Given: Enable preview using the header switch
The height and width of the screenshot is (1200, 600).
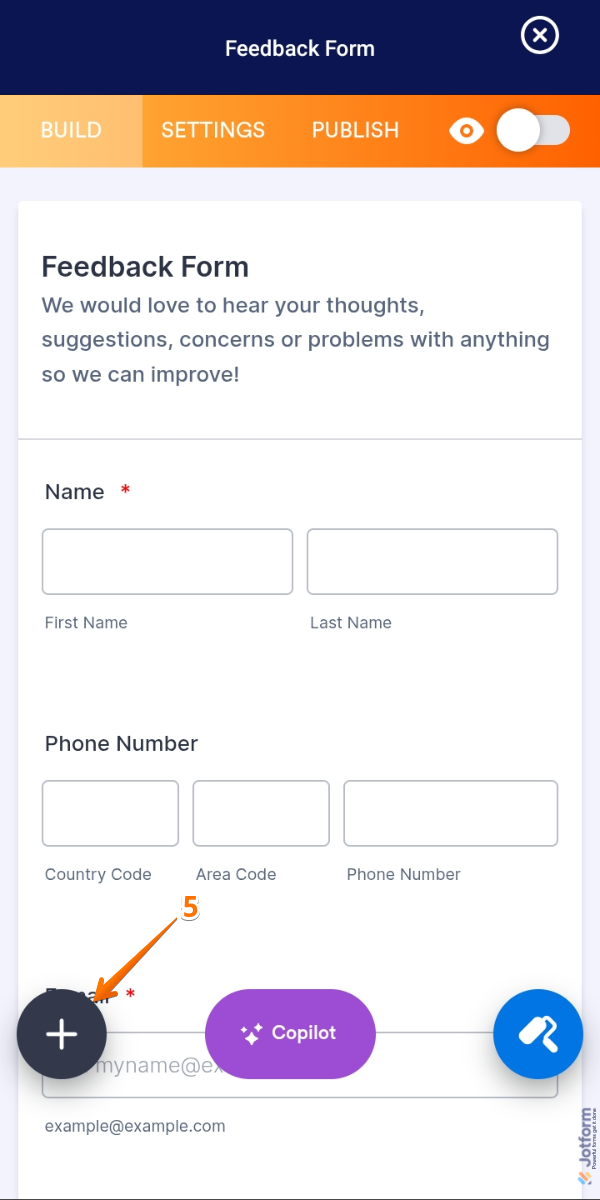Looking at the screenshot, I should (x=533, y=131).
